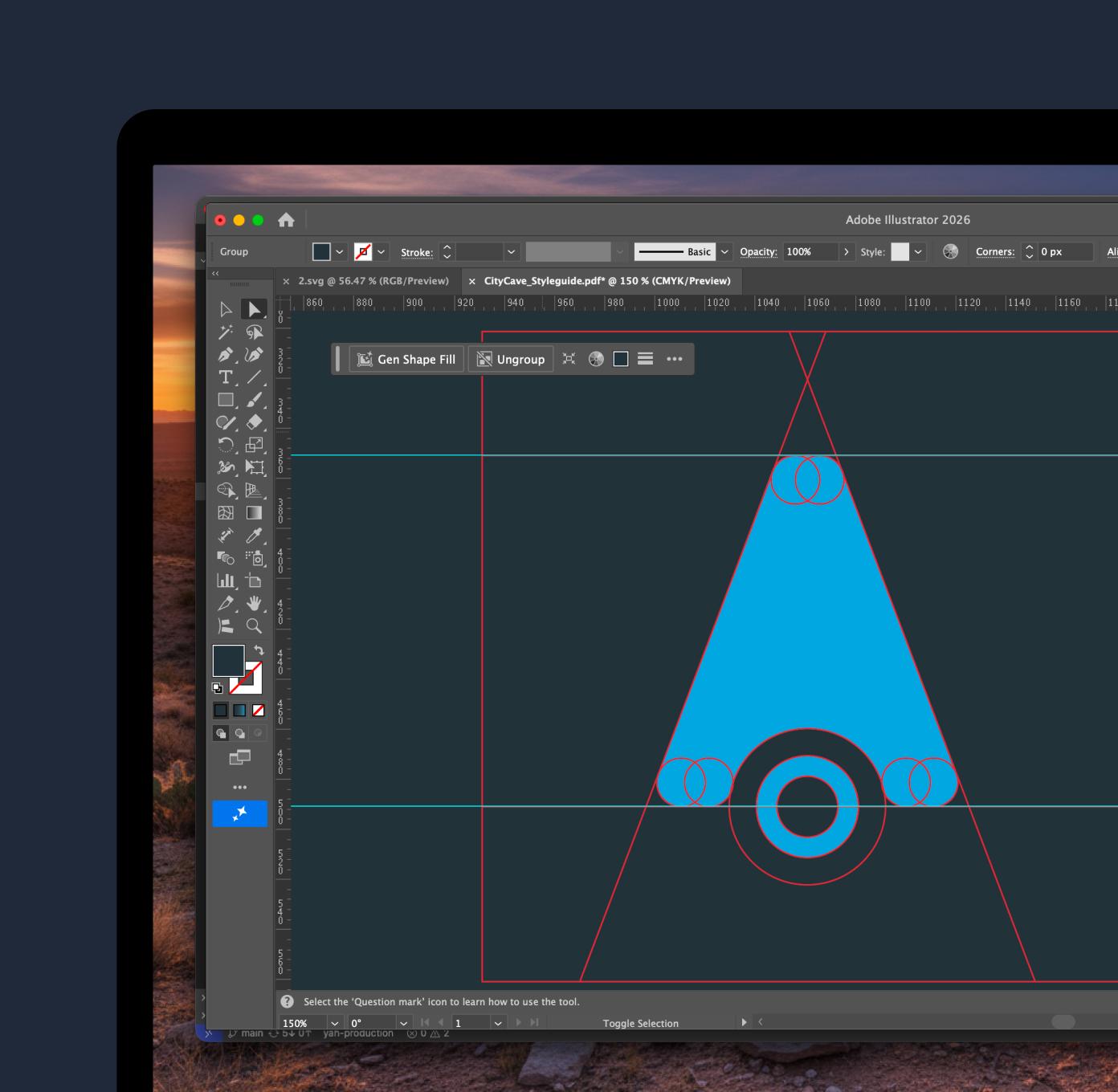The image size is (1118, 1092).
Task: Expand Opacity slider arrow
Action: [x=847, y=252]
